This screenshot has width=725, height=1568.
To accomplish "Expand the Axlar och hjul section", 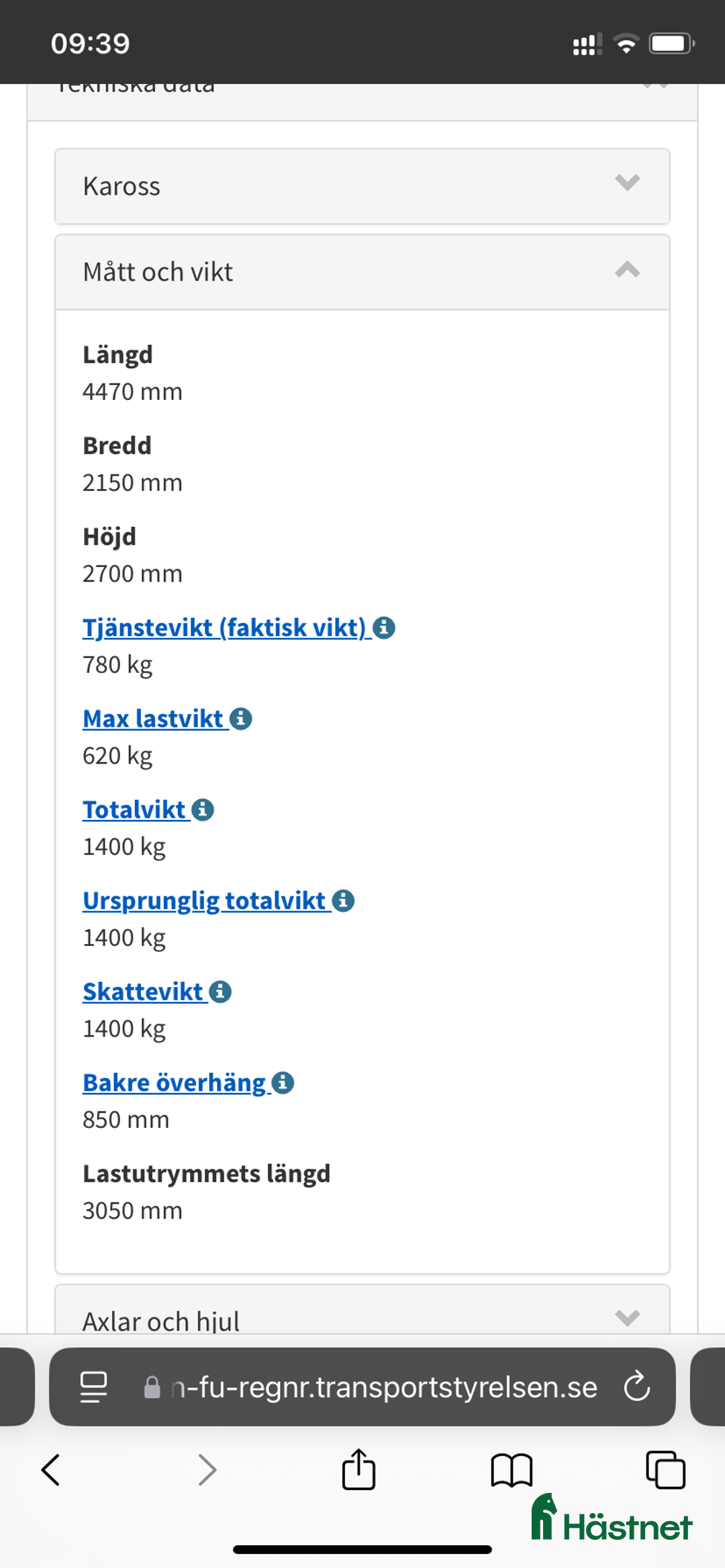I will click(362, 1318).
